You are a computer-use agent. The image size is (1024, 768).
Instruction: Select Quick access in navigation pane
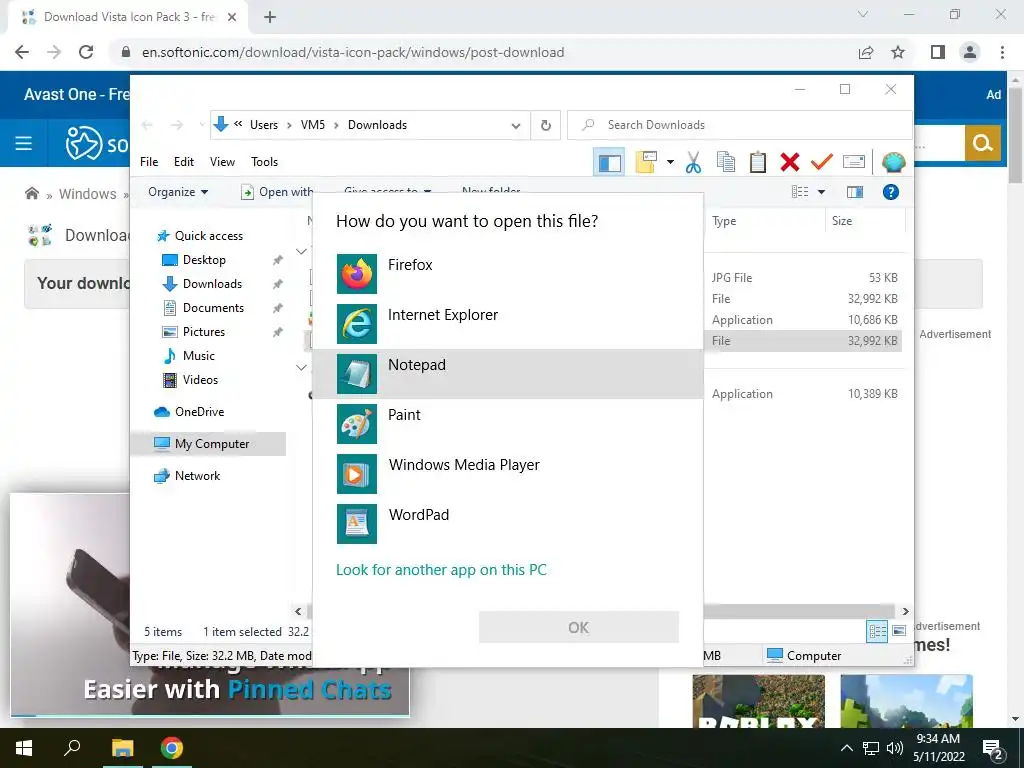tap(208, 236)
